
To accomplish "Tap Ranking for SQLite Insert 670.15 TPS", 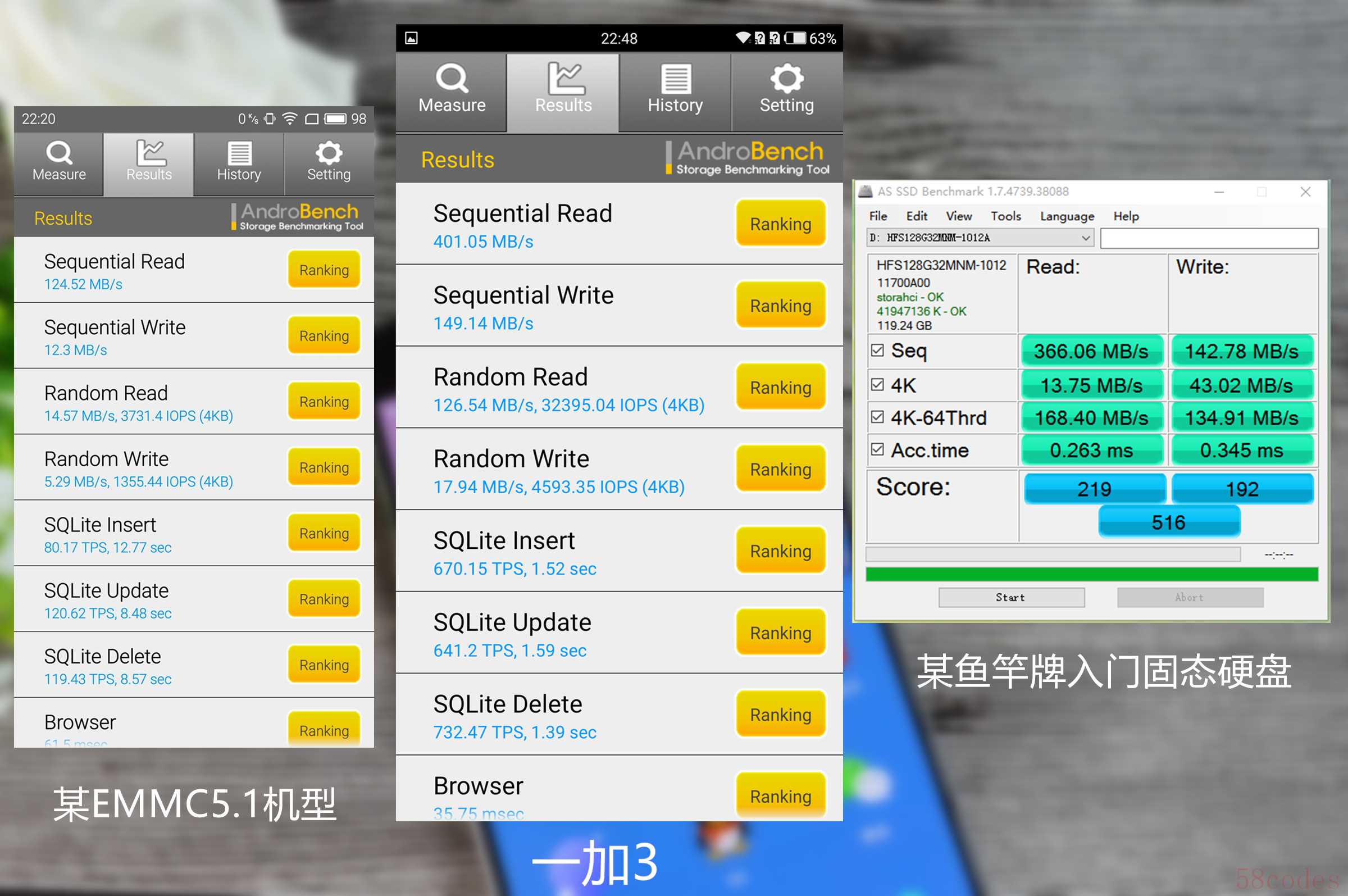I will (x=780, y=551).
